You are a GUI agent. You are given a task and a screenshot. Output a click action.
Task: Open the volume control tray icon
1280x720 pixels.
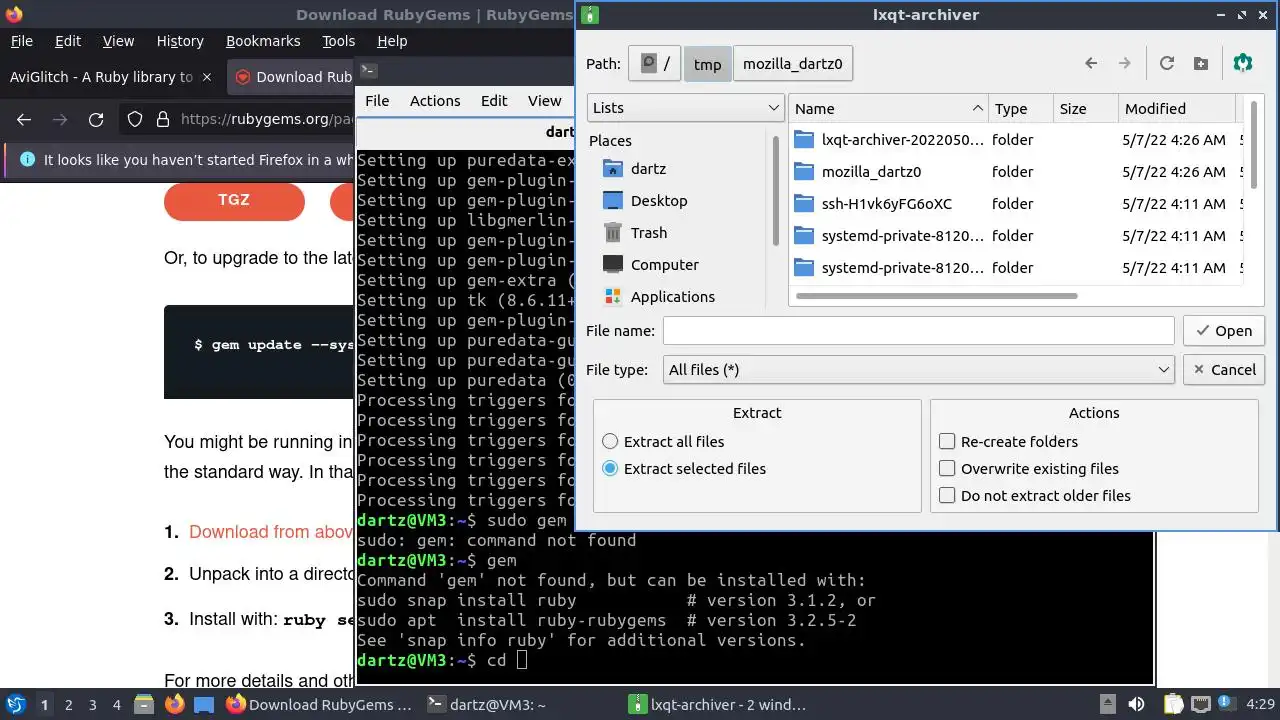pos(1136,705)
